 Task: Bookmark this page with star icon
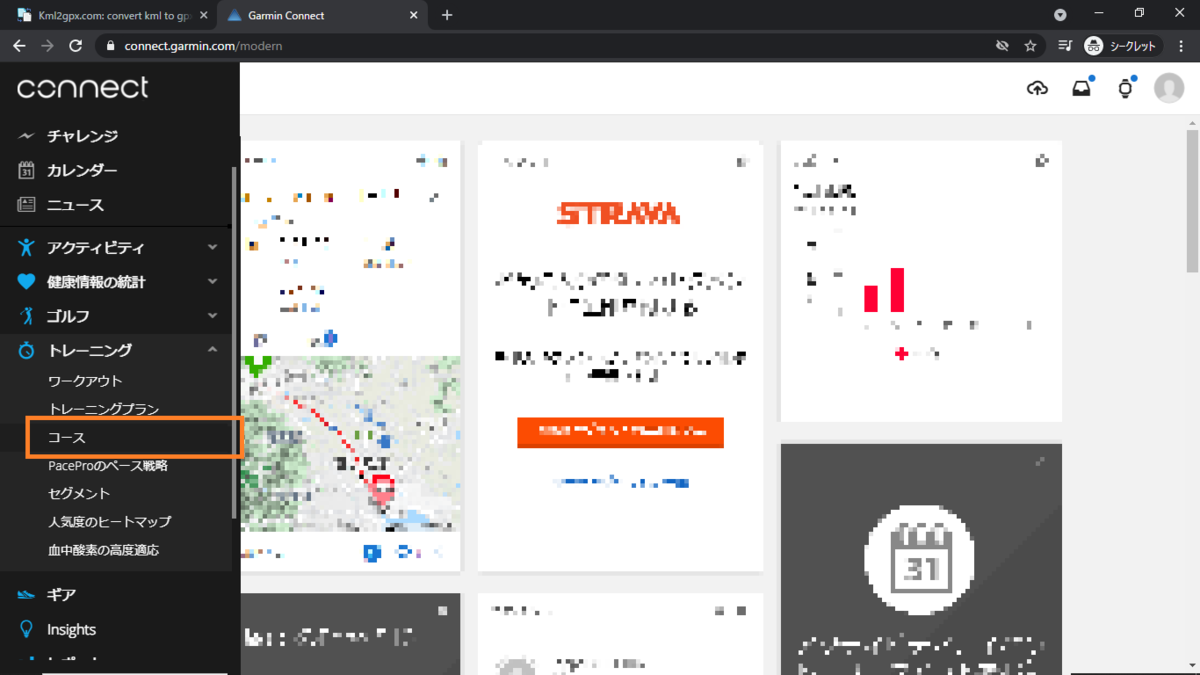[1030, 46]
